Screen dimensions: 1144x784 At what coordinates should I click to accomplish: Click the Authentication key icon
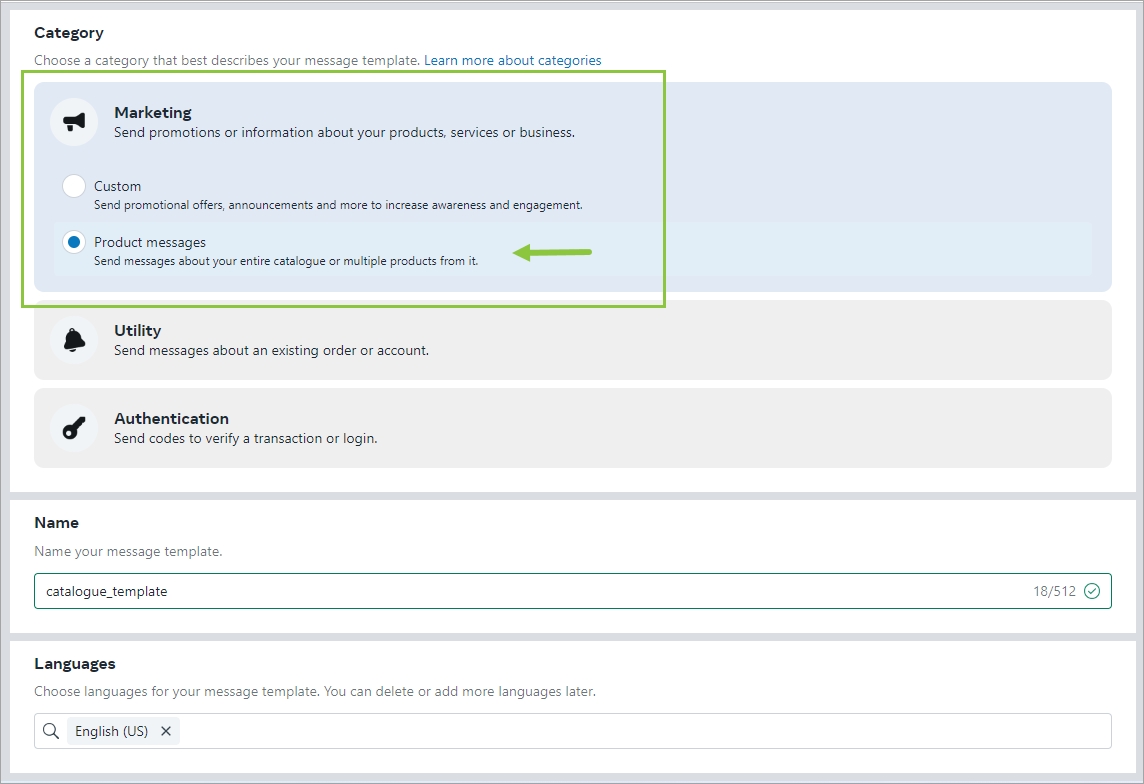tap(74, 428)
